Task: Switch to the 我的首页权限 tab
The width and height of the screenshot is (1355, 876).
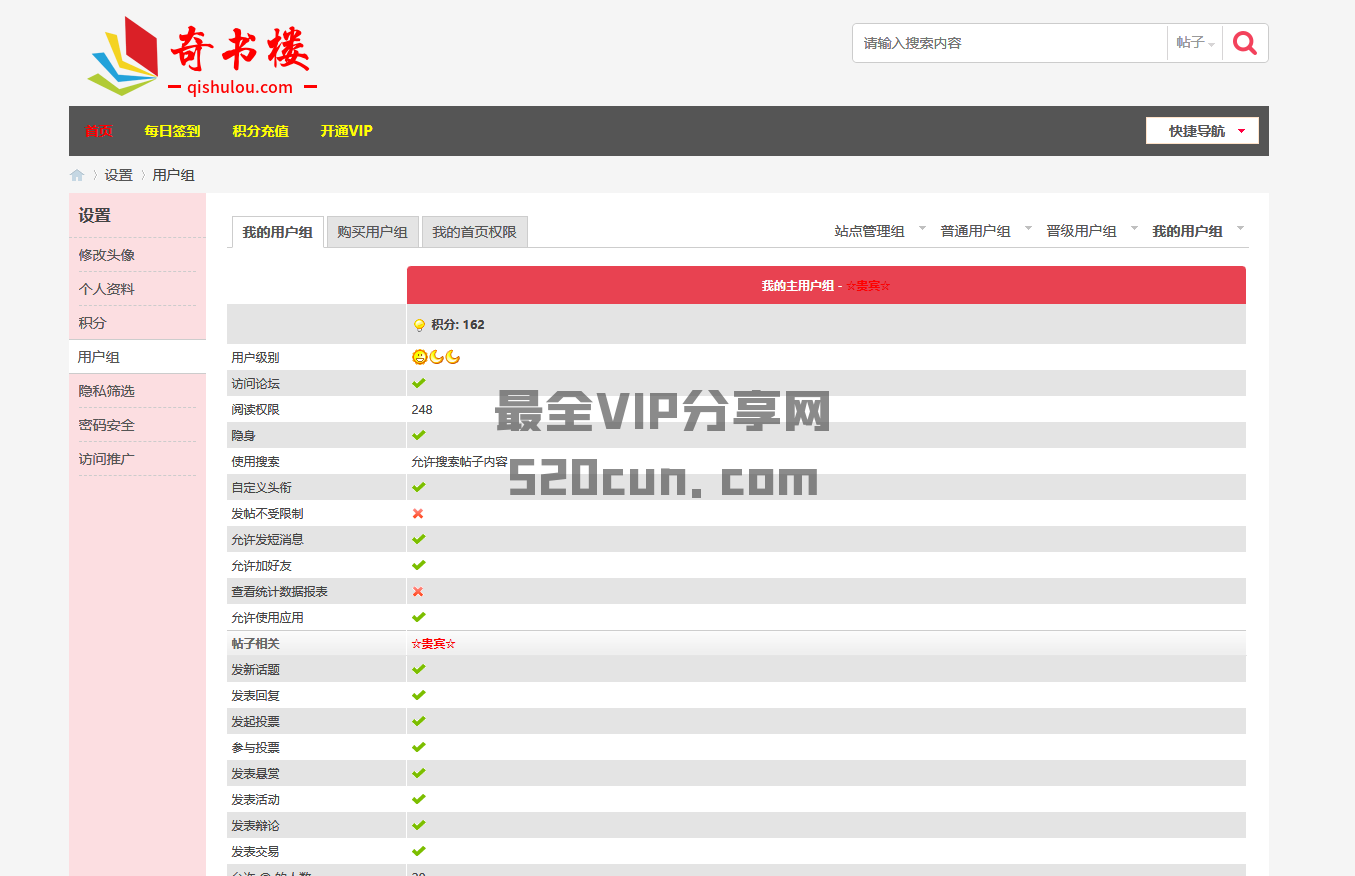Action: pos(474,232)
